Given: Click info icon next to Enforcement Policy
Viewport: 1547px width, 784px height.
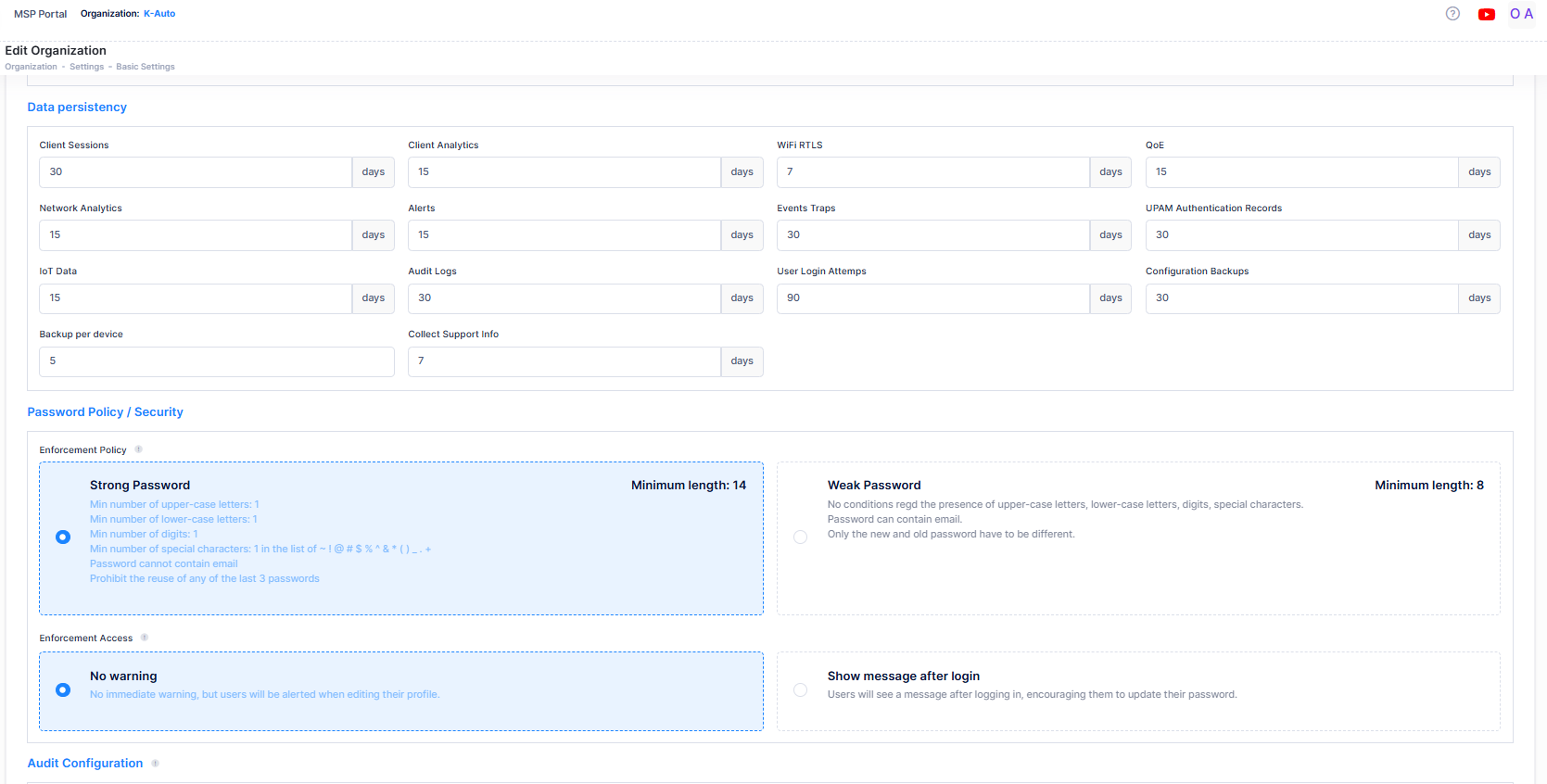Looking at the screenshot, I should 139,449.
